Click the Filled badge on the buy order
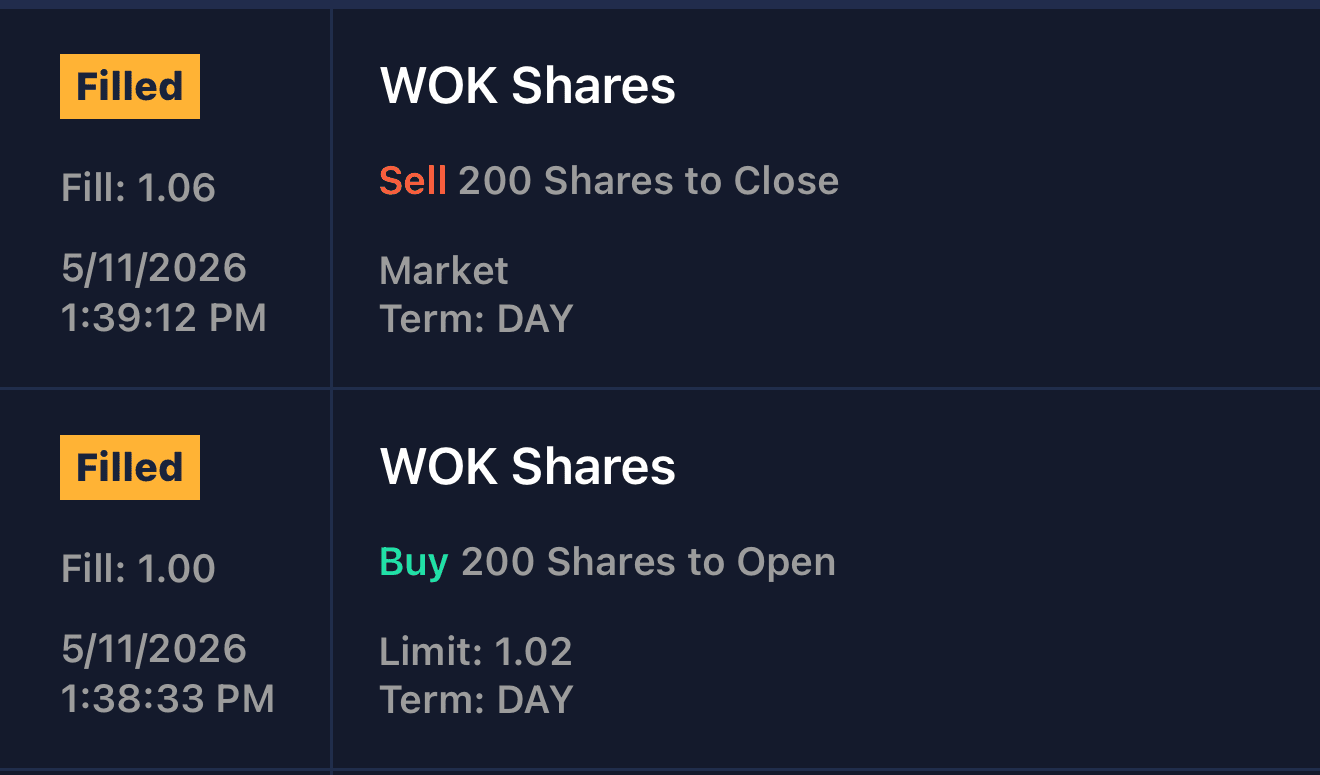The image size is (1320, 775). pos(130,467)
